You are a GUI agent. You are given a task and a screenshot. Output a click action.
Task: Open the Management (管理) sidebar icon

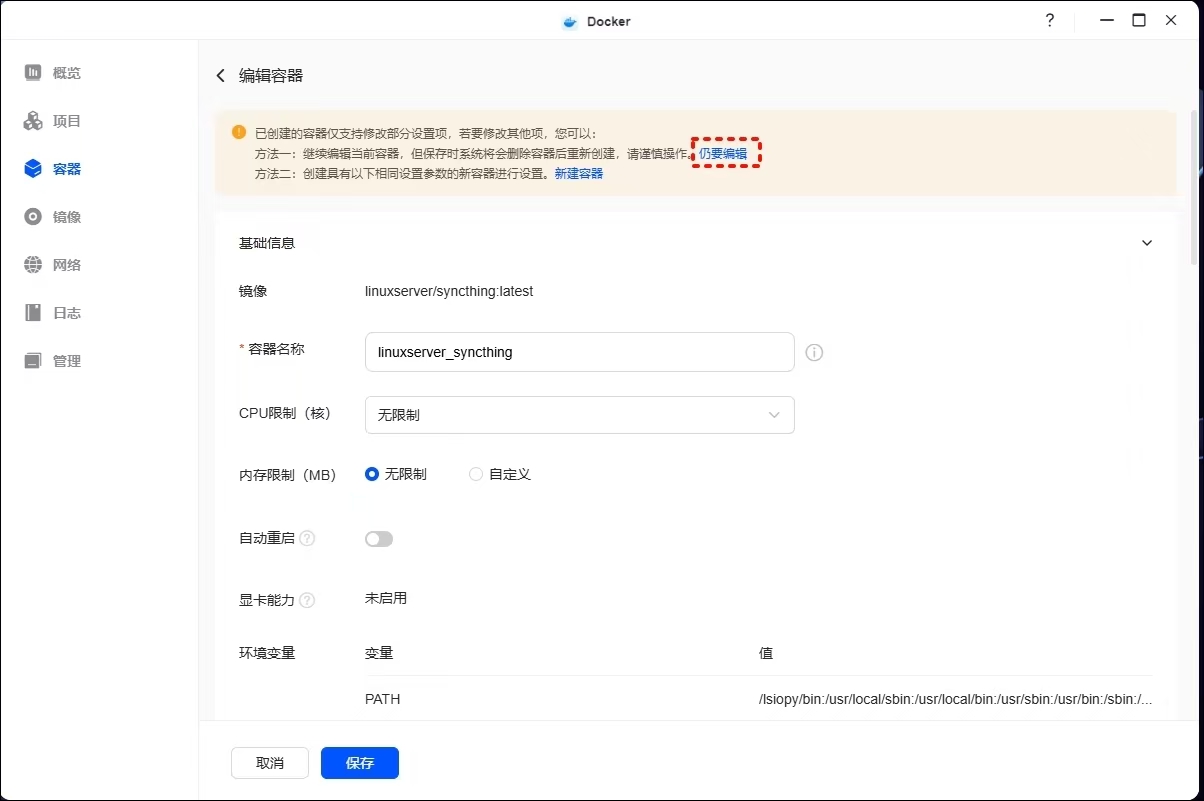tap(33, 361)
